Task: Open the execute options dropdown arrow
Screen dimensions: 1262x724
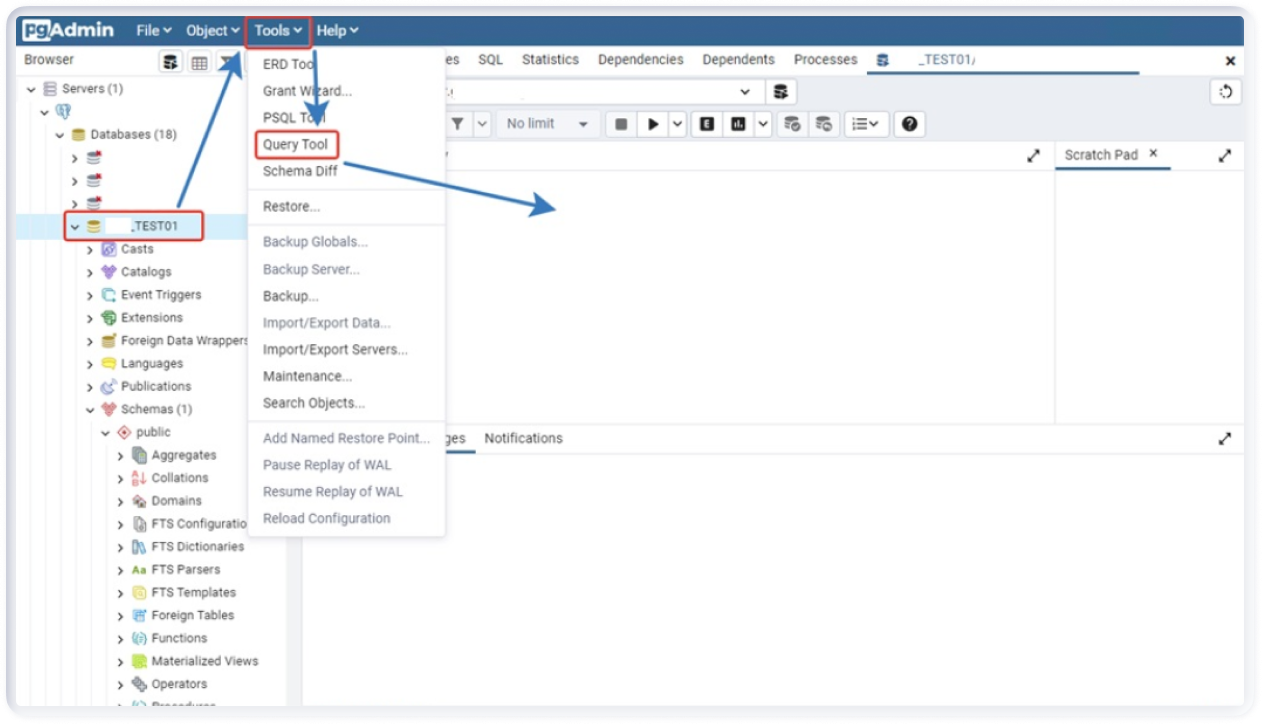Action: coord(678,124)
